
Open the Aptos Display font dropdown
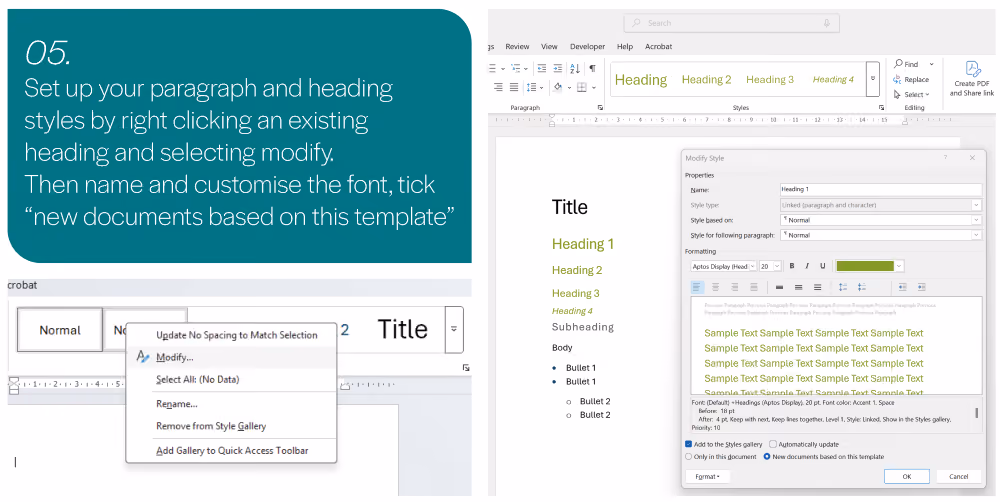(x=753, y=267)
